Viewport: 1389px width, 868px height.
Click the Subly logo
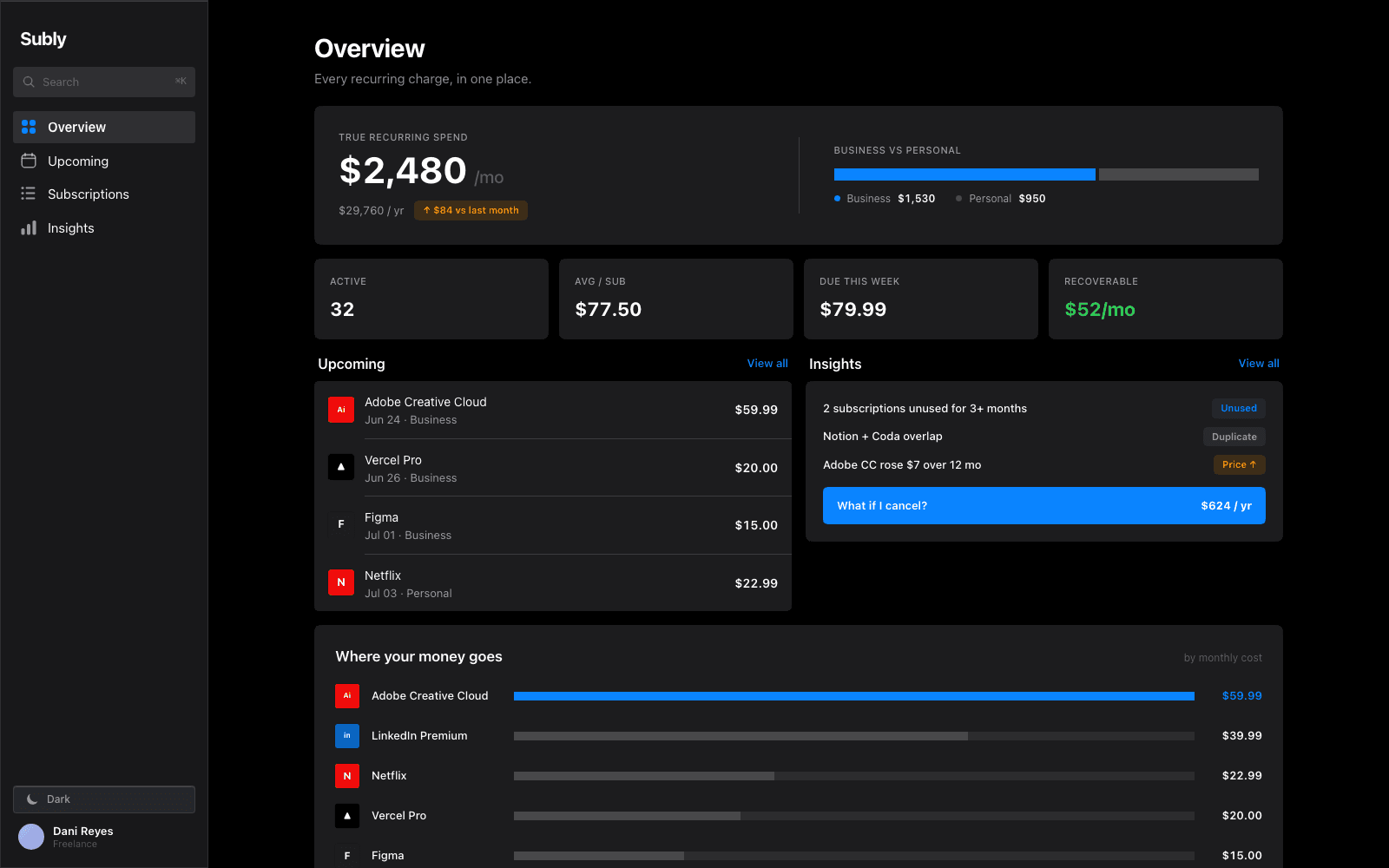[43, 39]
